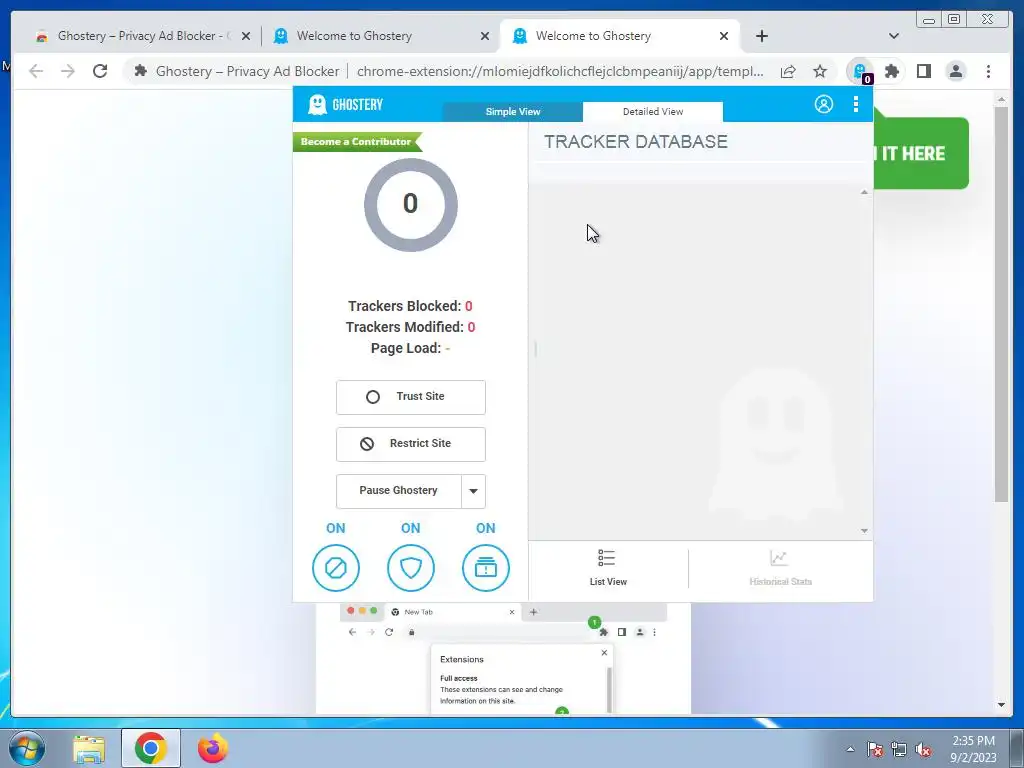The image size is (1024, 768).
Task: Open File Explorer from the taskbar
Action: 89,748
